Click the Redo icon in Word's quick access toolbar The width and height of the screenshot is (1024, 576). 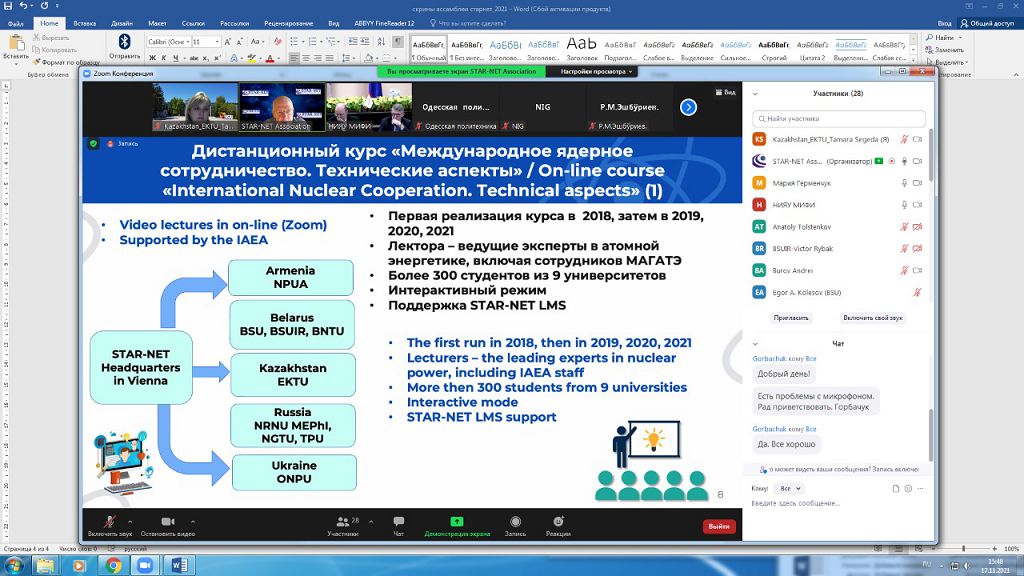pos(44,6)
